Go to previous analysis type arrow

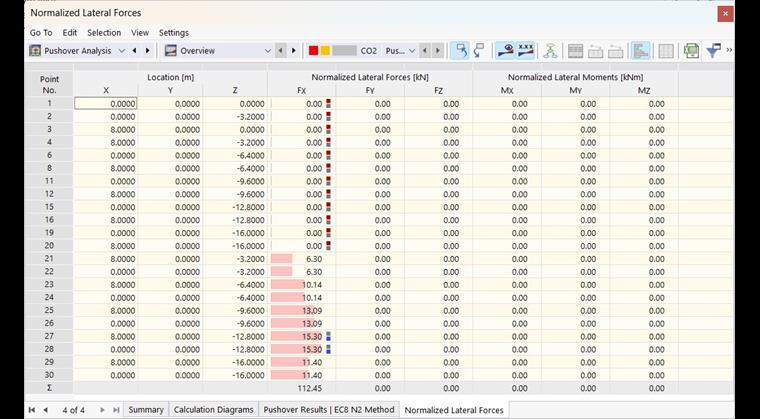(134, 50)
